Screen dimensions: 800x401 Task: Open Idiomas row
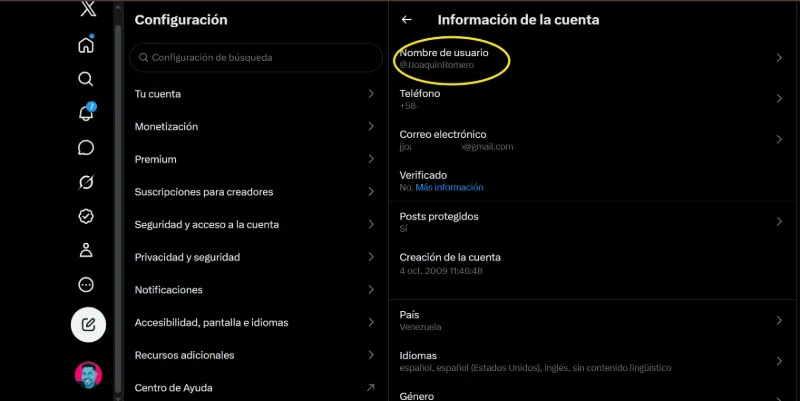tap(591, 361)
